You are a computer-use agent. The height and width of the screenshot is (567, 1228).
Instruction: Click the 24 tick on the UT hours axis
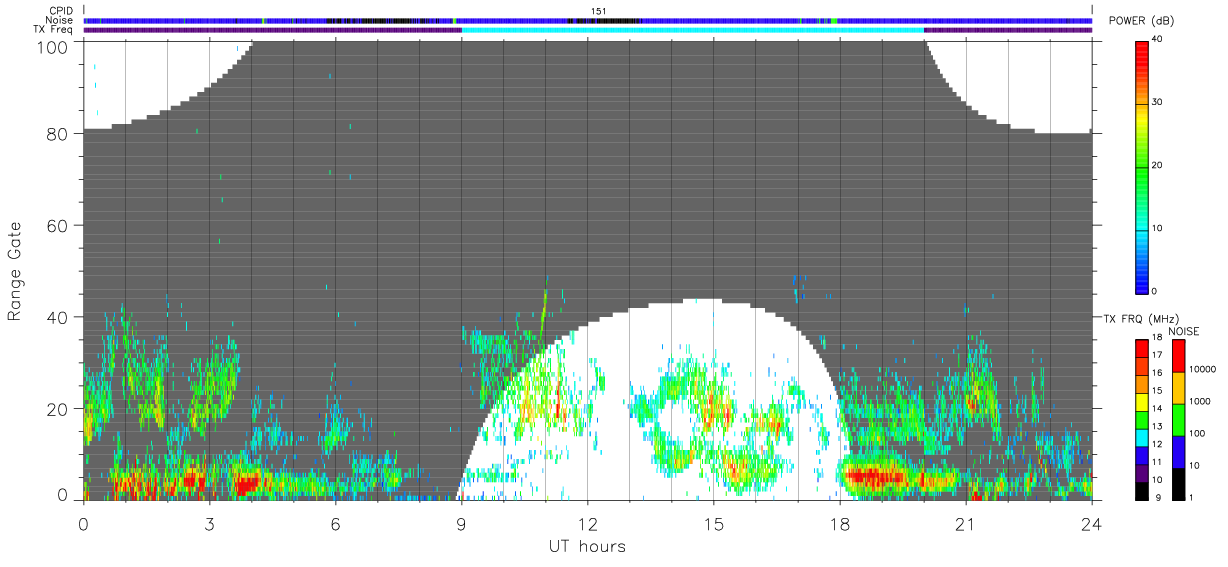point(1091,523)
